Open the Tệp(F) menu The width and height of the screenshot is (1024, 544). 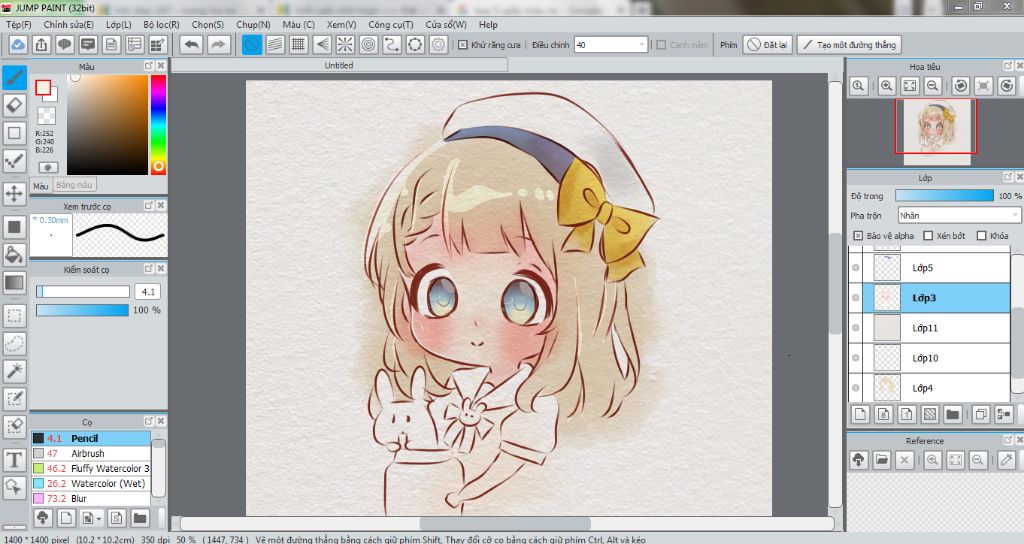pos(18,25)
